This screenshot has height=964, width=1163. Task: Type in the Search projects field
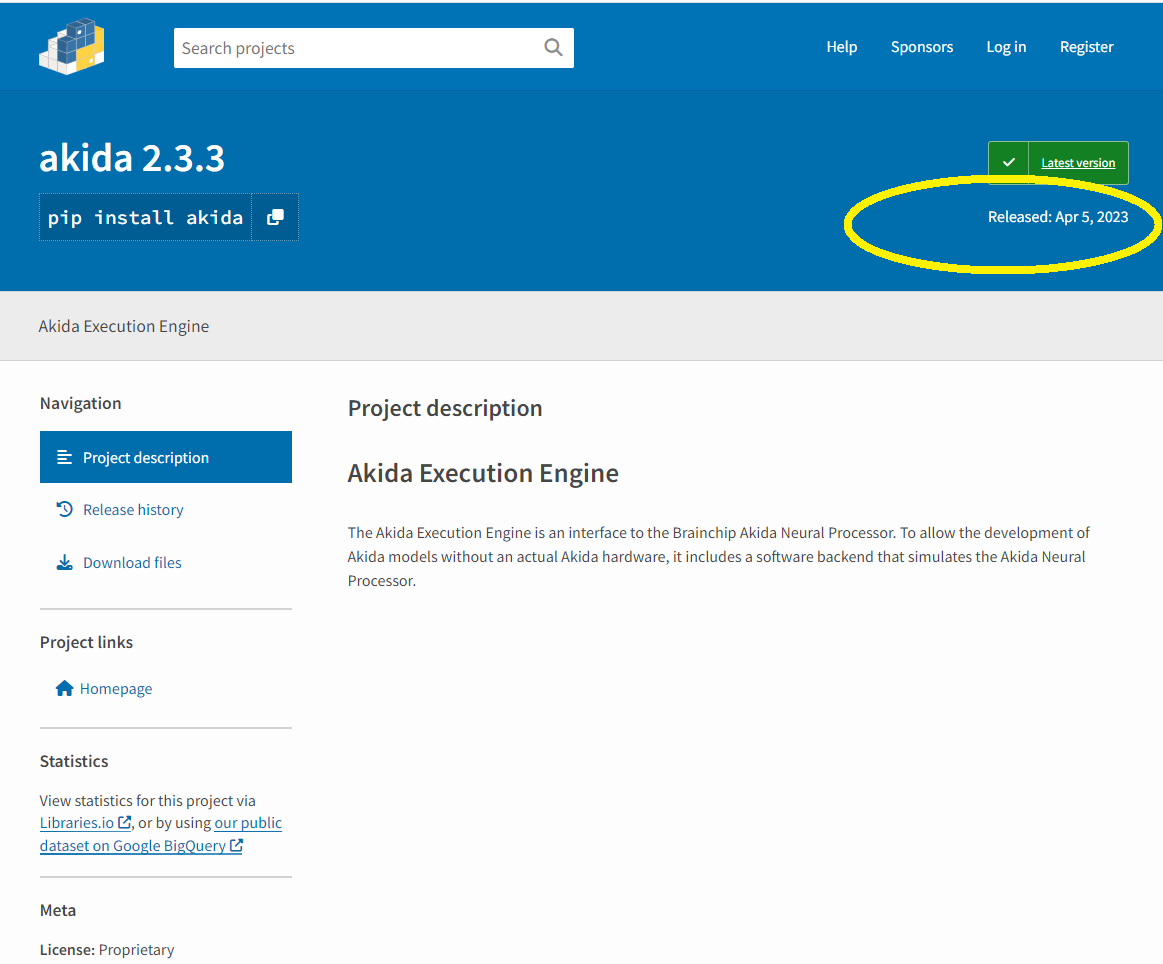click(355, 48)
